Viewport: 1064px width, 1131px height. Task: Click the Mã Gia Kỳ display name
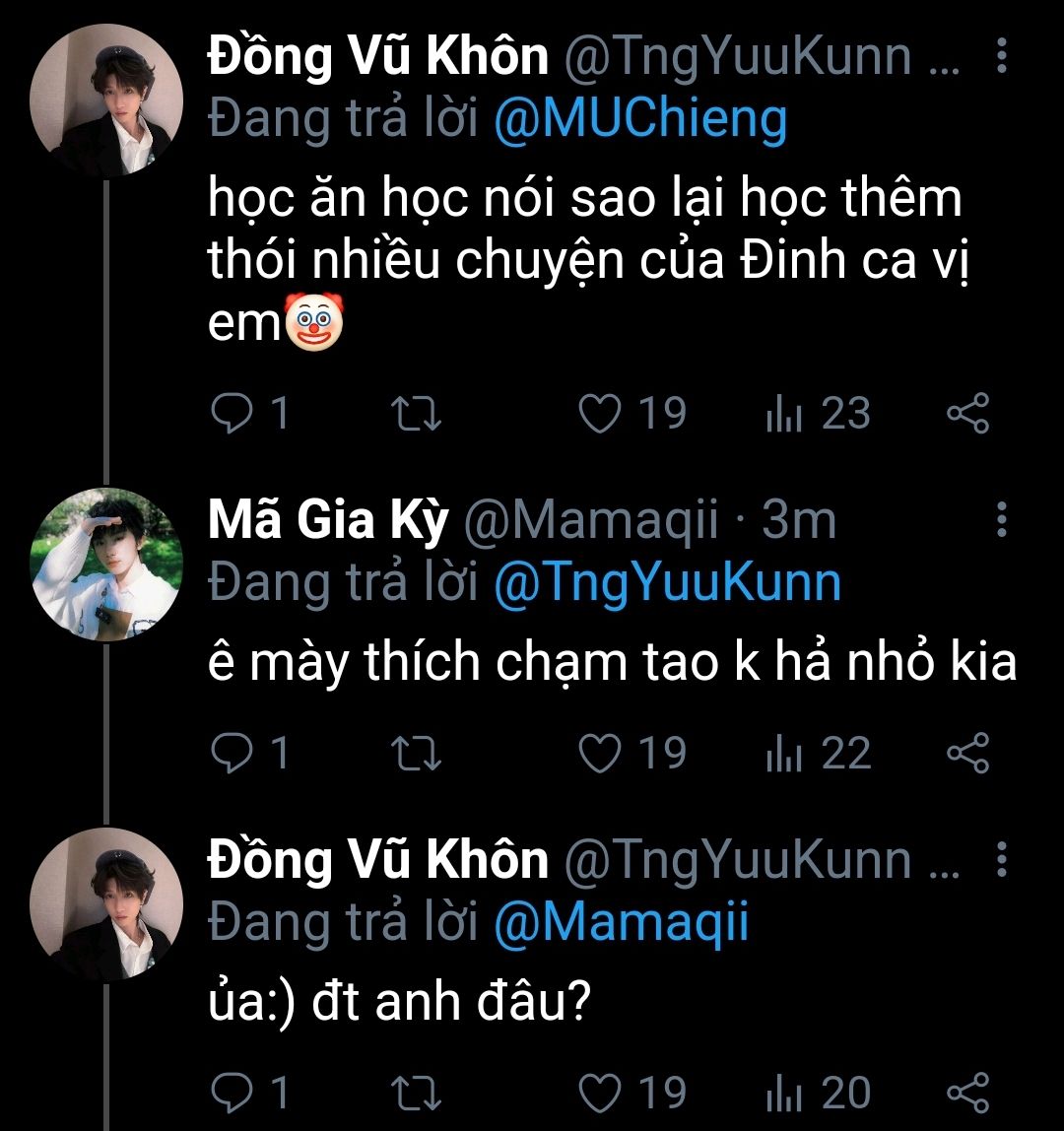(328, 521)
